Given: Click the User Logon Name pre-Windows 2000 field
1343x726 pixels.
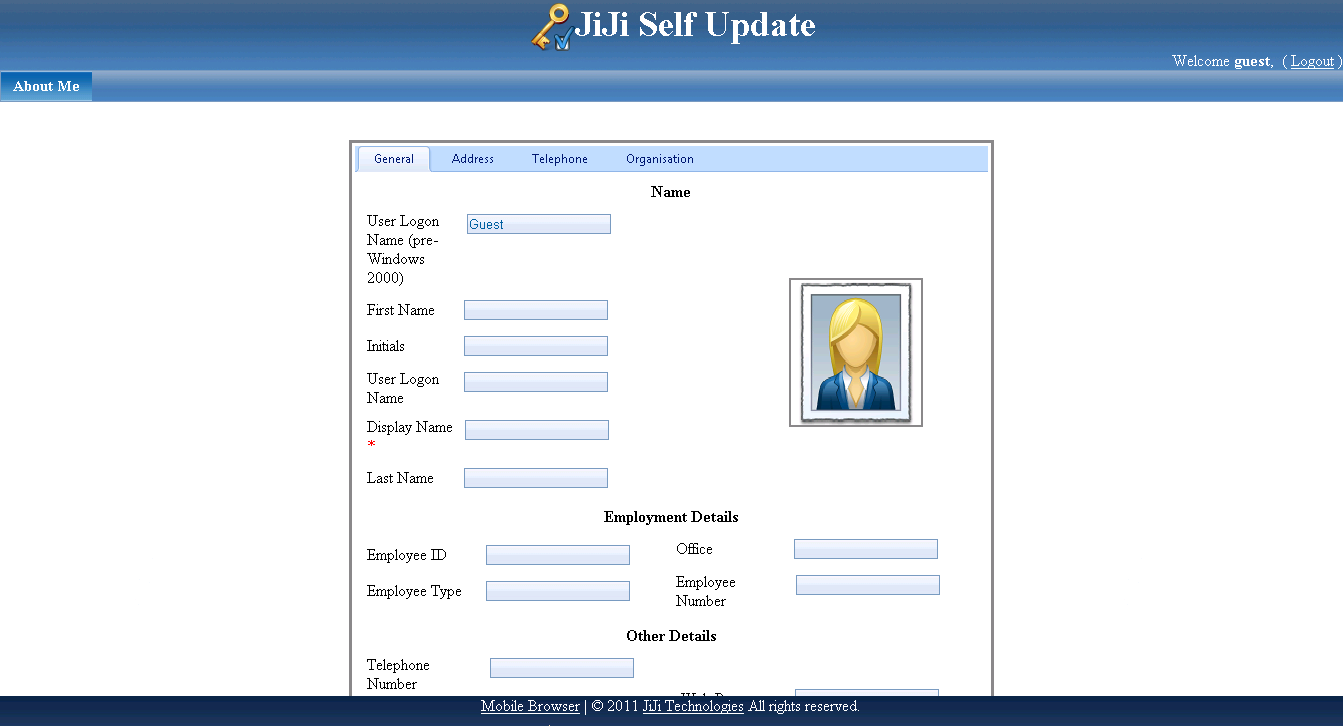Looking at the screenshot, I should pyautogui.click(x=539, y=224).
